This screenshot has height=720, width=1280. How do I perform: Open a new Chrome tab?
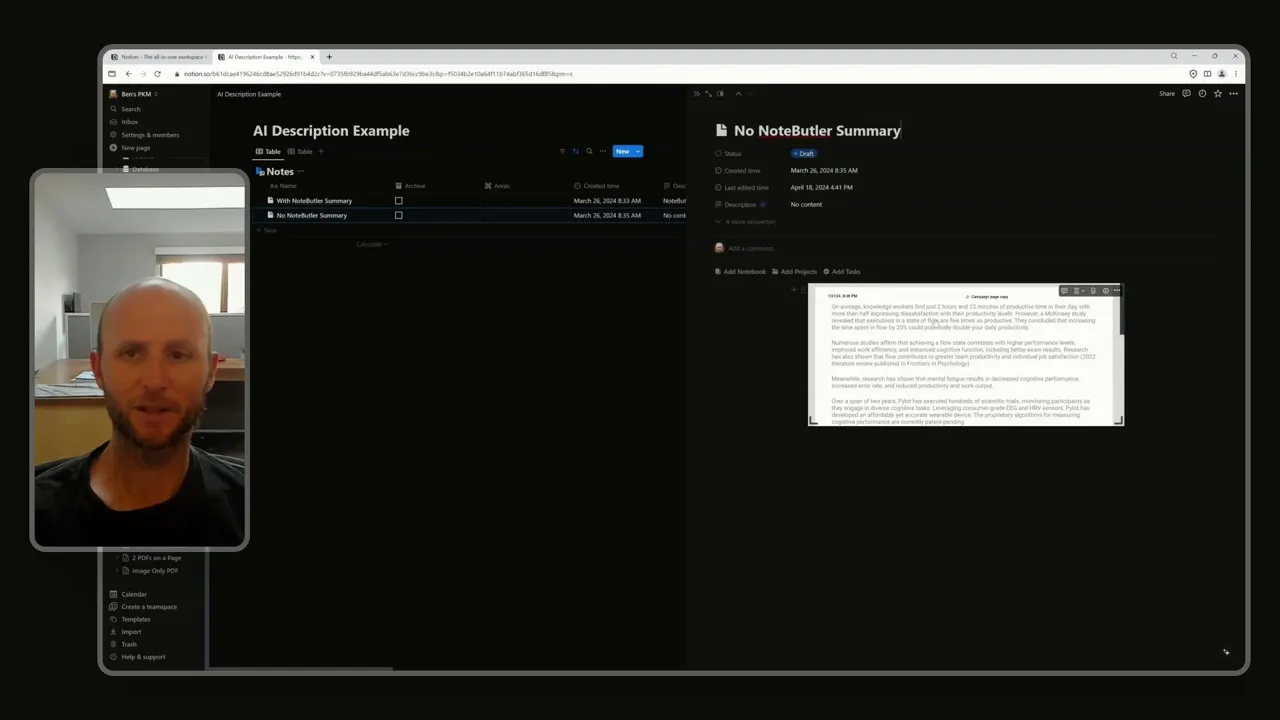point(329,57)
